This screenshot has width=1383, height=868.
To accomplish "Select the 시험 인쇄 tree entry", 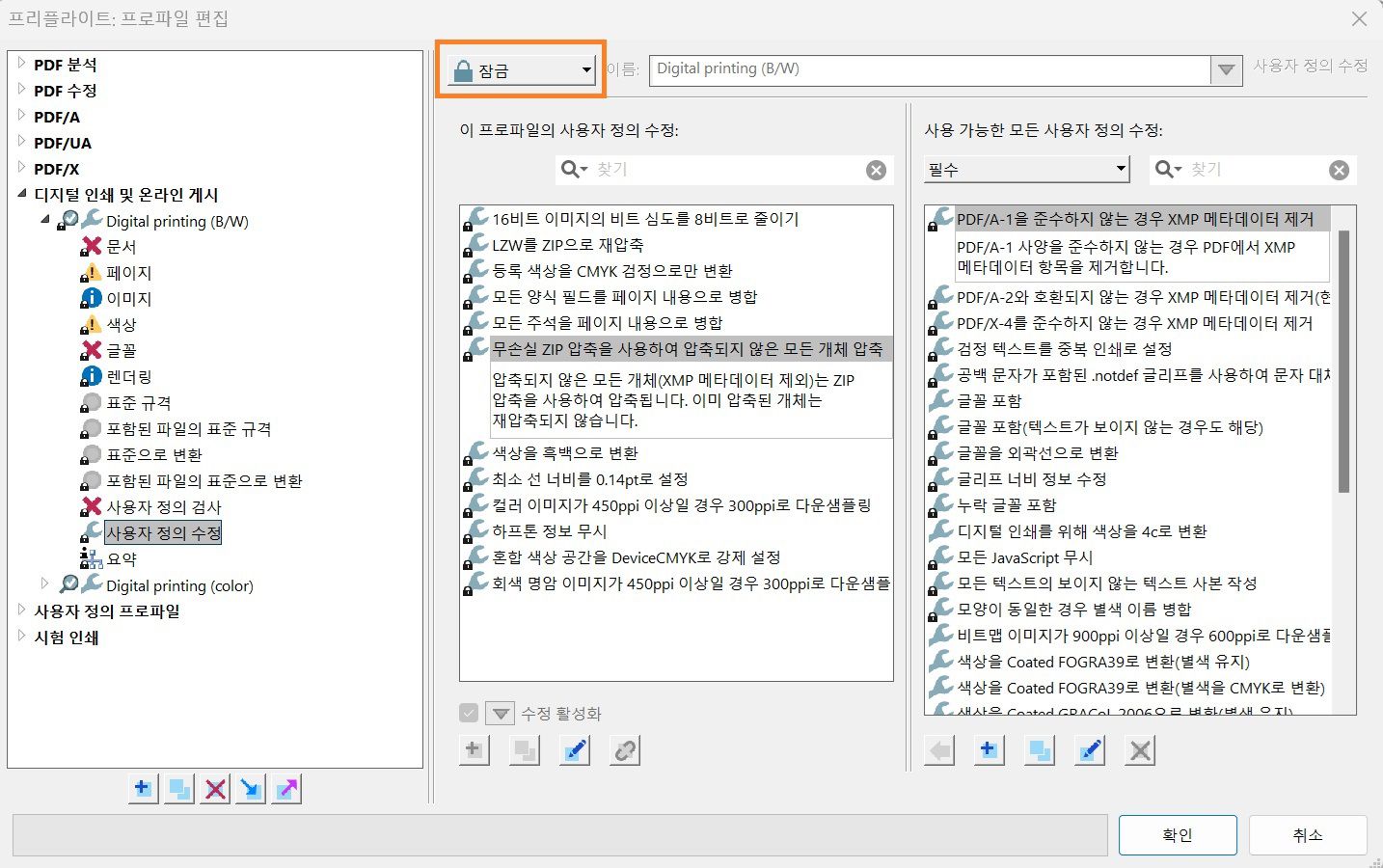I will tap(65, 637).
